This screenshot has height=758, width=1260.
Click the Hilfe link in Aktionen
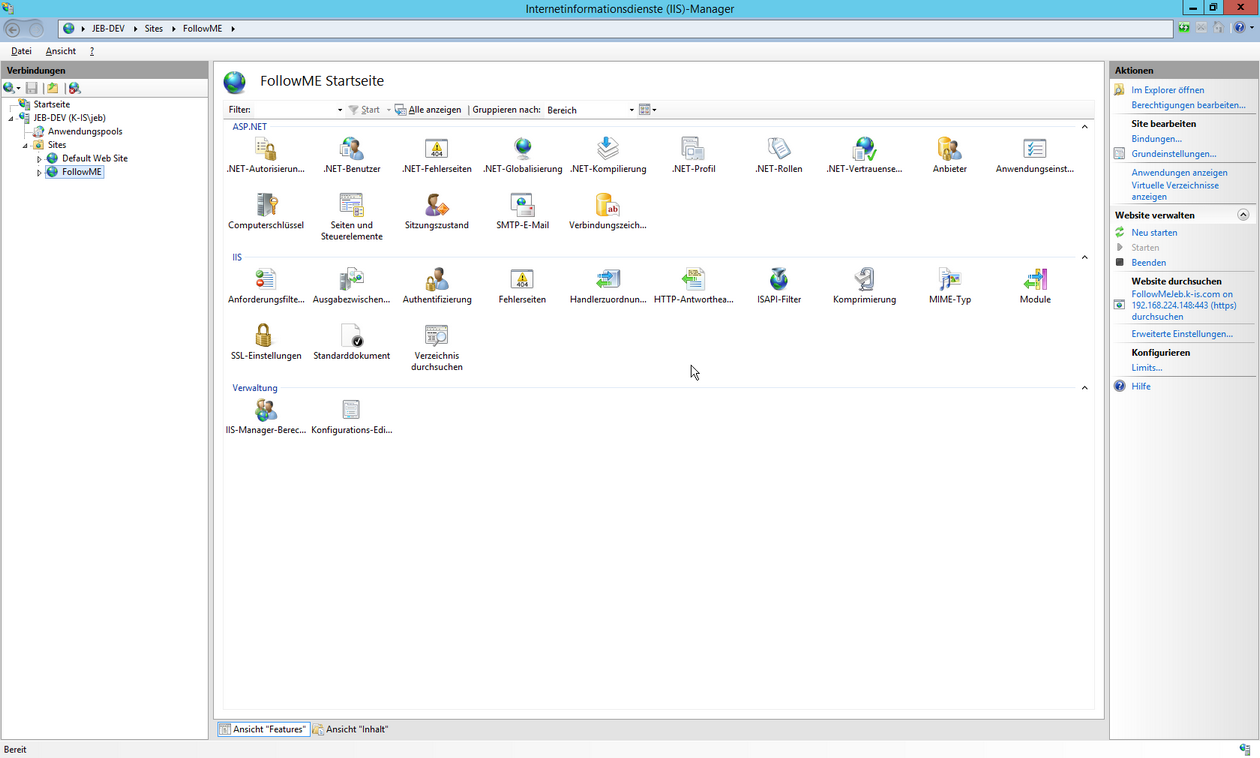[x=1141, y=387]
